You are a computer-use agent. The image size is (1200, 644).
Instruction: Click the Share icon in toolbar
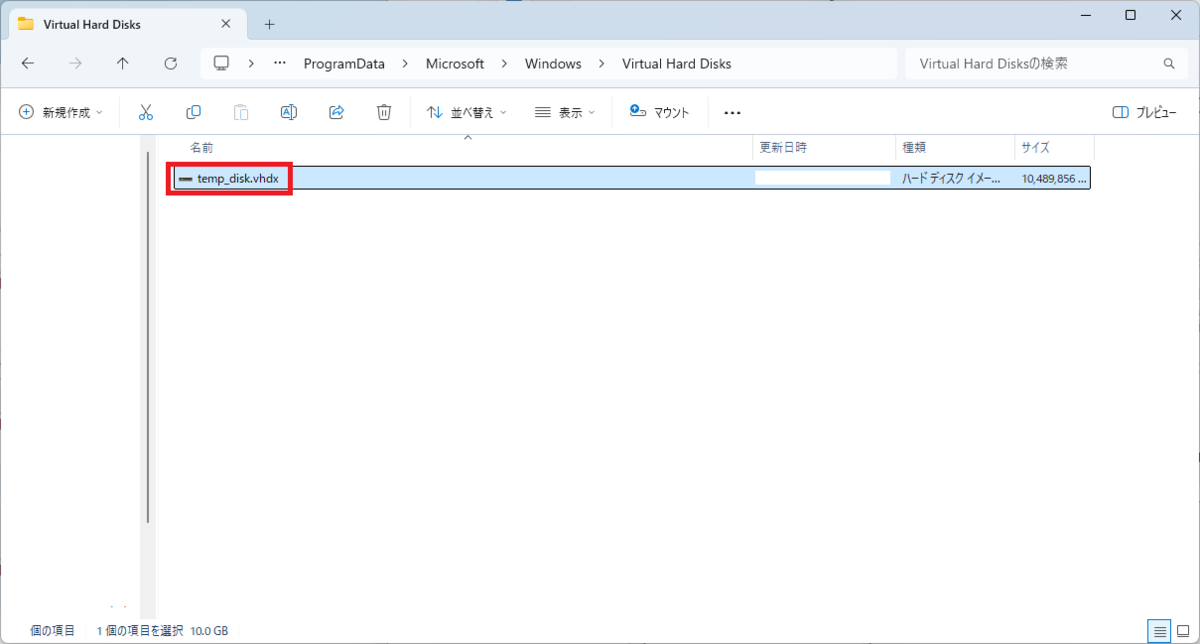336,112
